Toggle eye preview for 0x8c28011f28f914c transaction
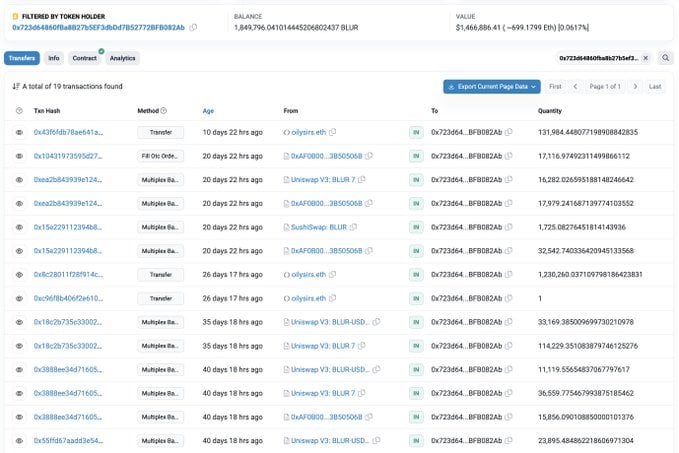The height and width of the screenshot is (453, 679). click(x=19, y=274)
